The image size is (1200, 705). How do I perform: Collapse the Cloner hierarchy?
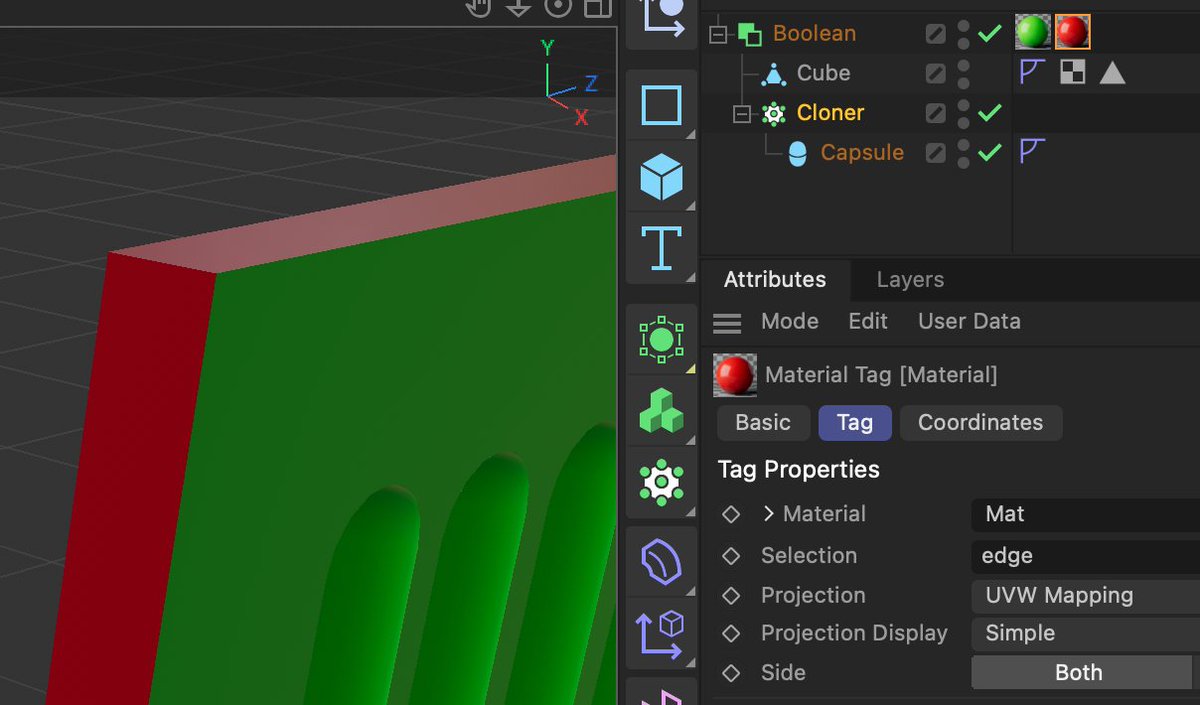tap(741, 114)
